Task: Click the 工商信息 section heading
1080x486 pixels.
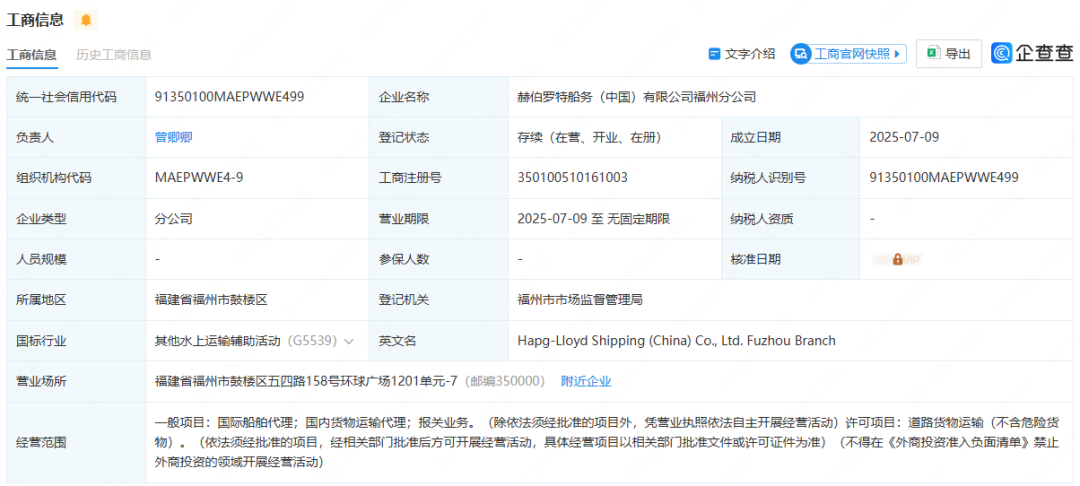Action: [35, 20]
